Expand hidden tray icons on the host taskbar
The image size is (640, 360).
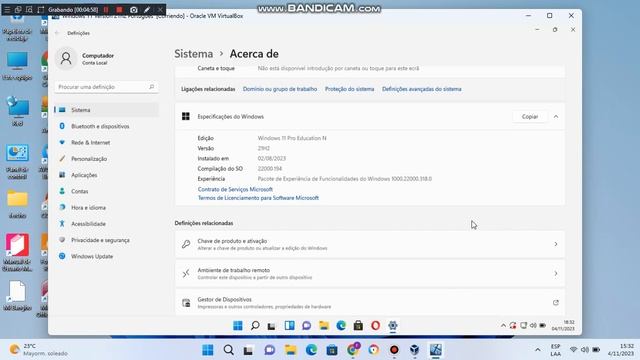(x=538, y=350)
